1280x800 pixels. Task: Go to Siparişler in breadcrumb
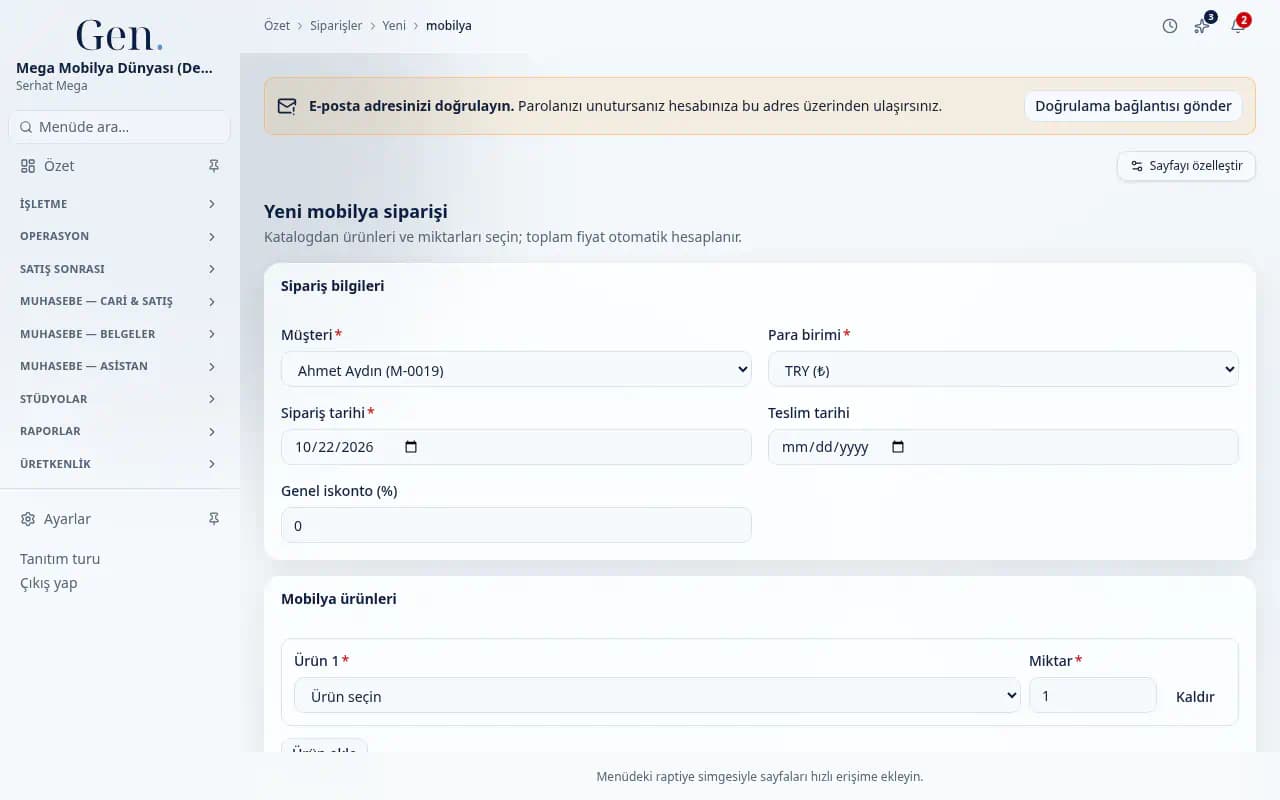(336, 26)
